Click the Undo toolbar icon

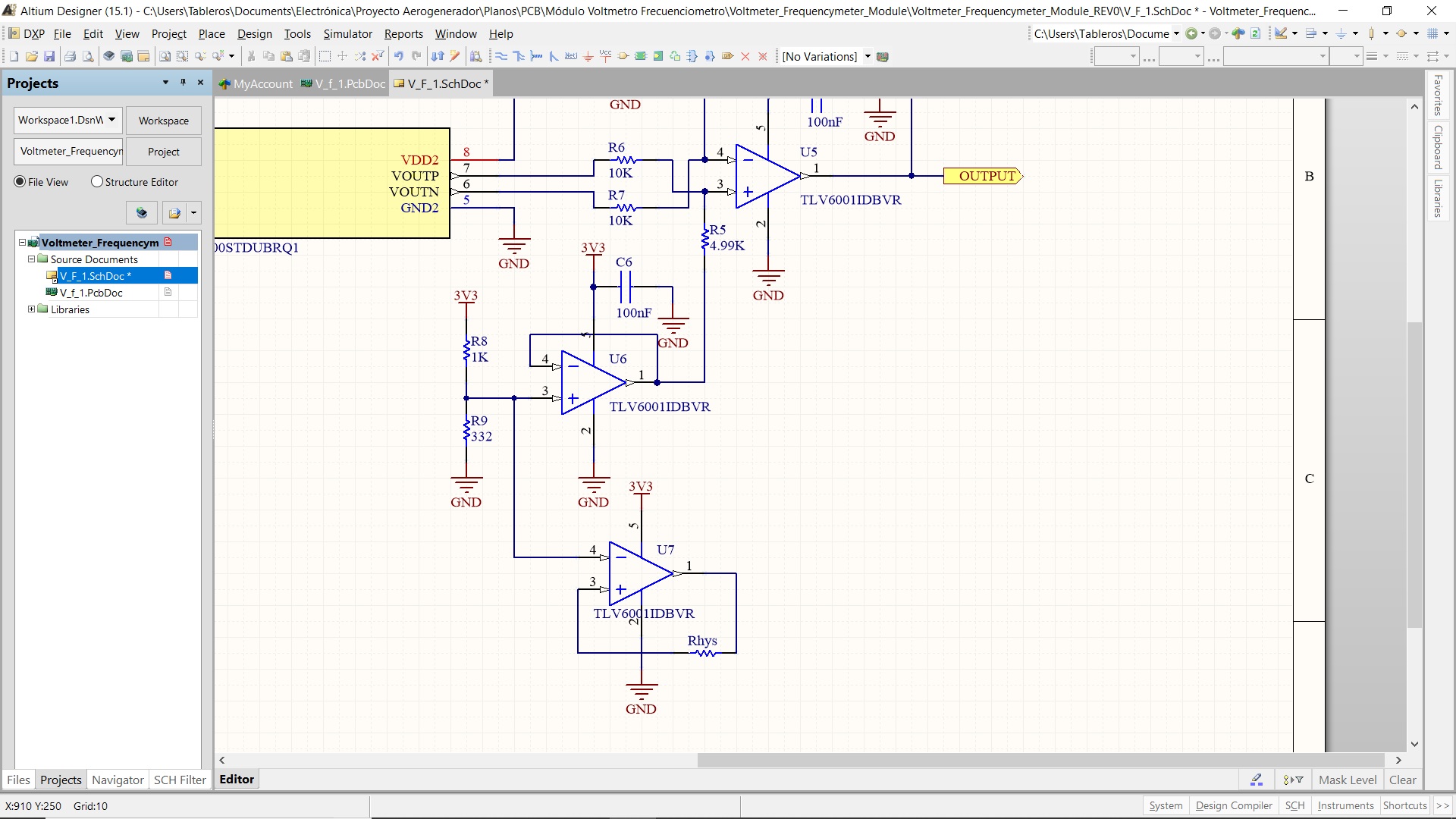(398, 56)
